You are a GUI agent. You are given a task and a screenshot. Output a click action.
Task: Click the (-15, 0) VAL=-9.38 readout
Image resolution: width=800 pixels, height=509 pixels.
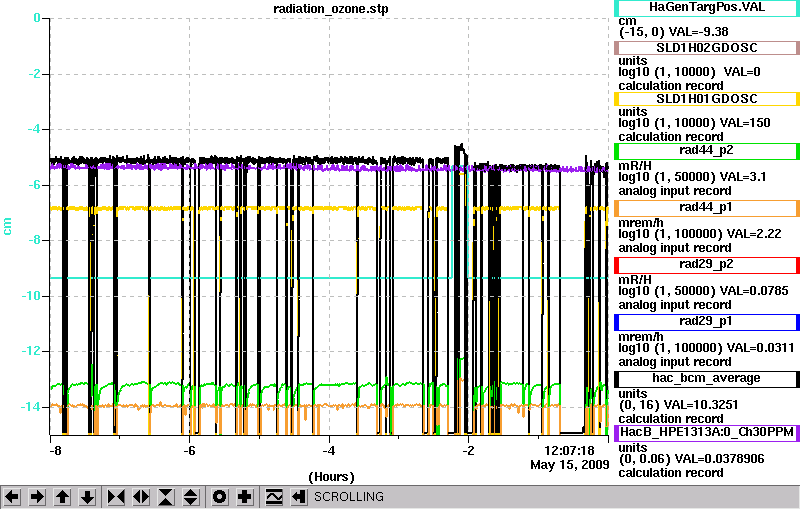(x=673, y=32)
